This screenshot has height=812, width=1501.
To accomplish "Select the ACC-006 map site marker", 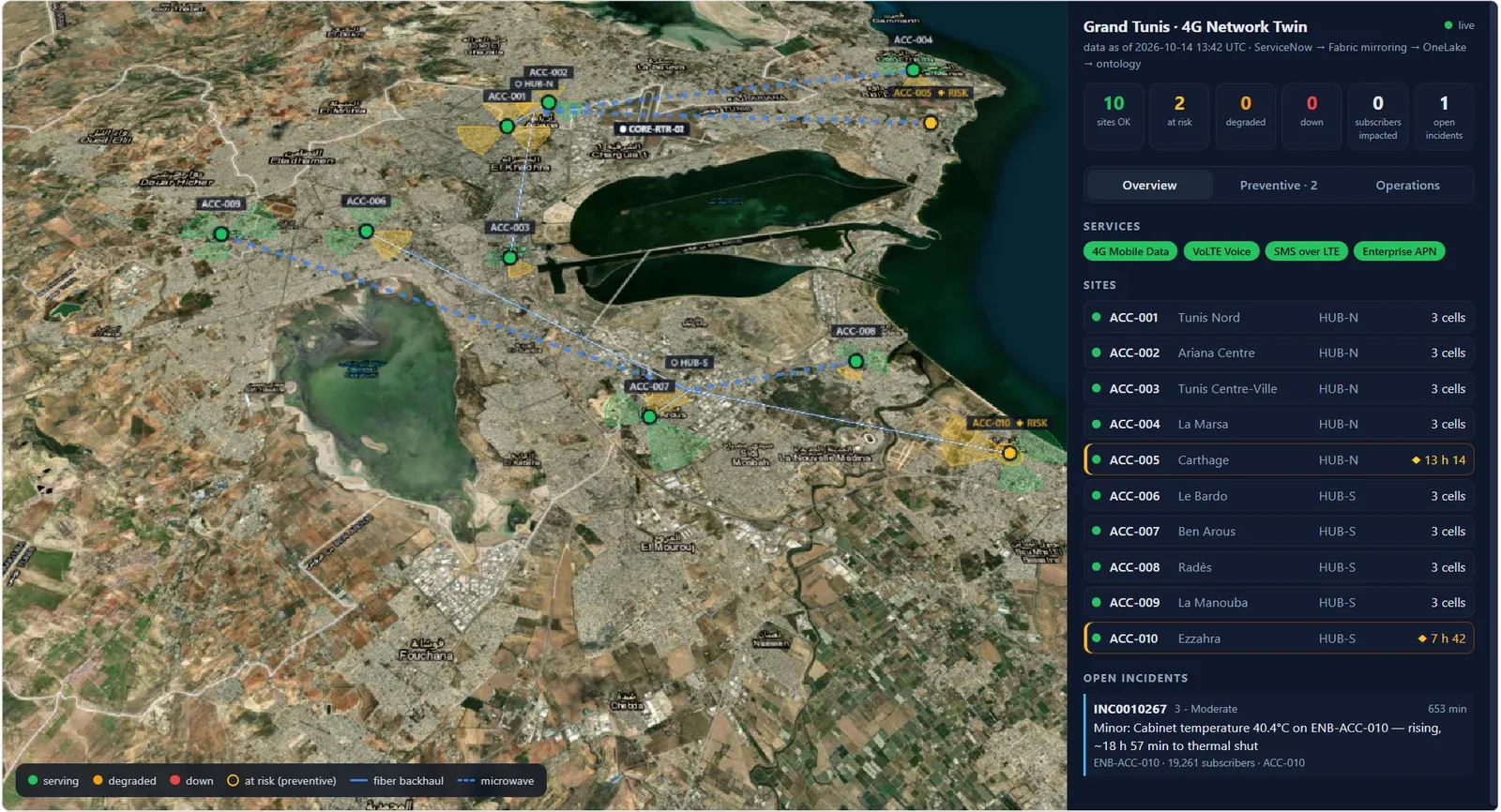I will 367,232.
